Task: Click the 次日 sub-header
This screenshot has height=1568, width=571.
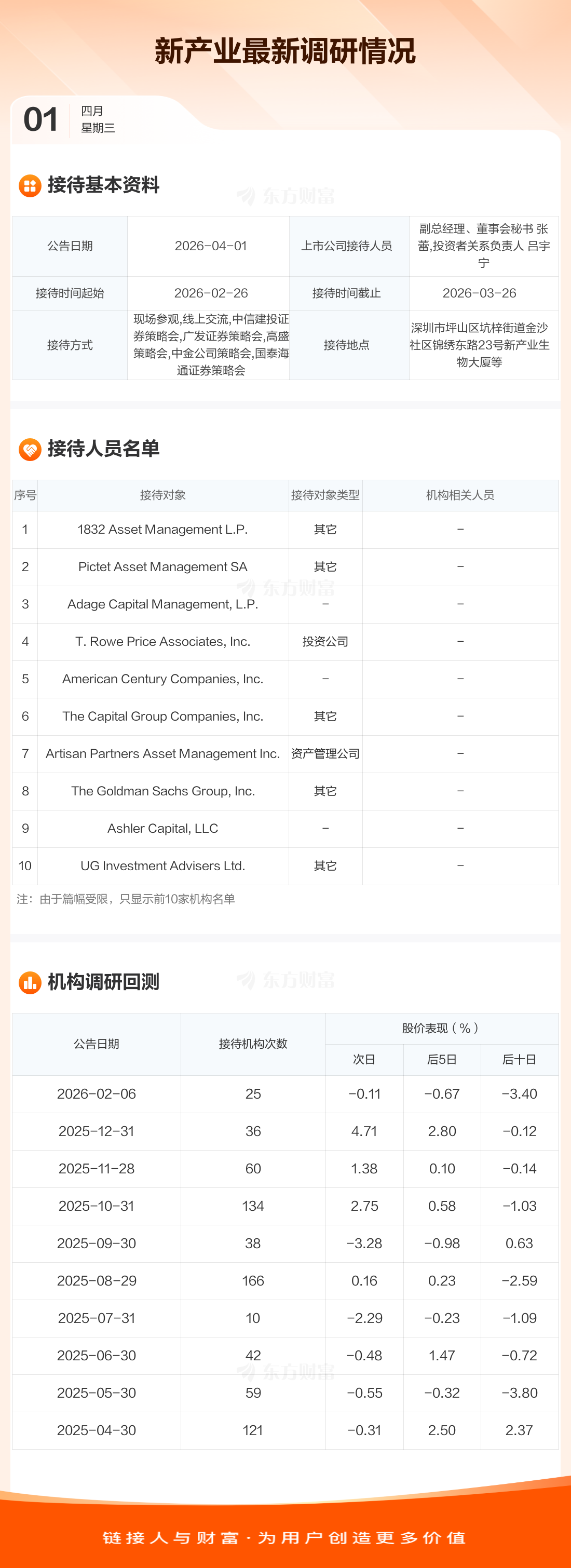Action: pos(364,1060)
